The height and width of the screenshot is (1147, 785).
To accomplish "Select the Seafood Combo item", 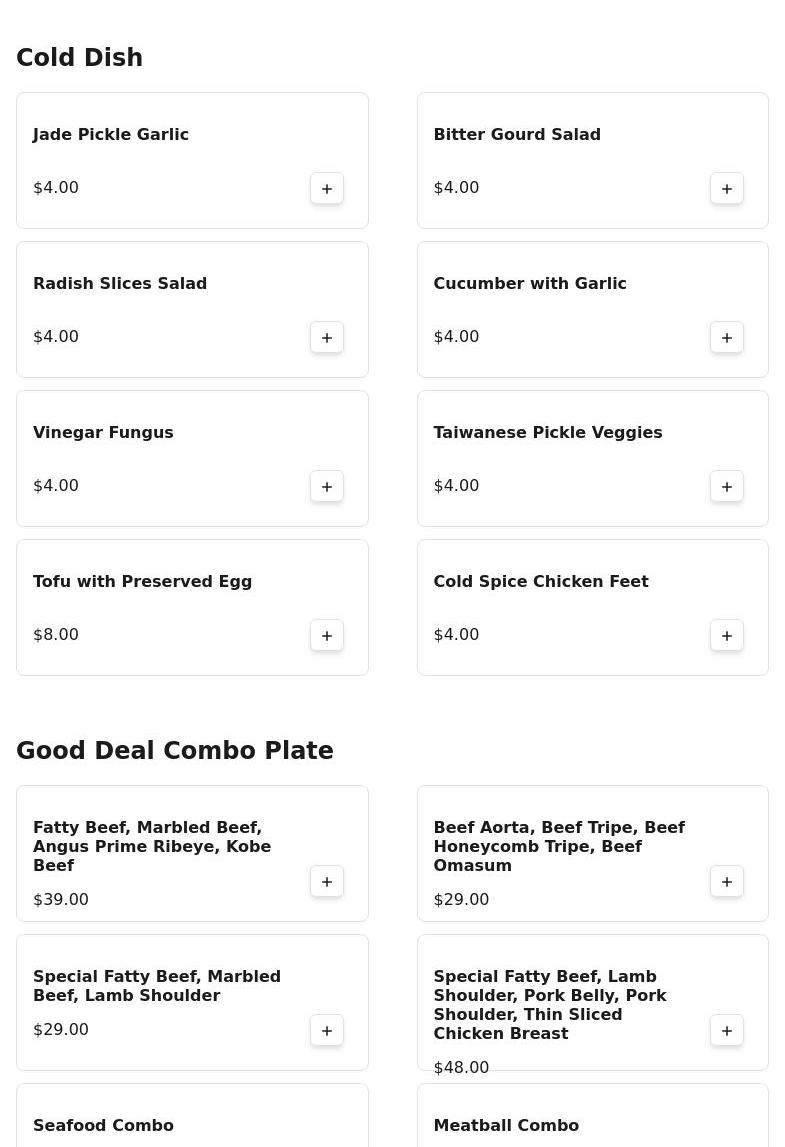I will tap(103, 1125).
